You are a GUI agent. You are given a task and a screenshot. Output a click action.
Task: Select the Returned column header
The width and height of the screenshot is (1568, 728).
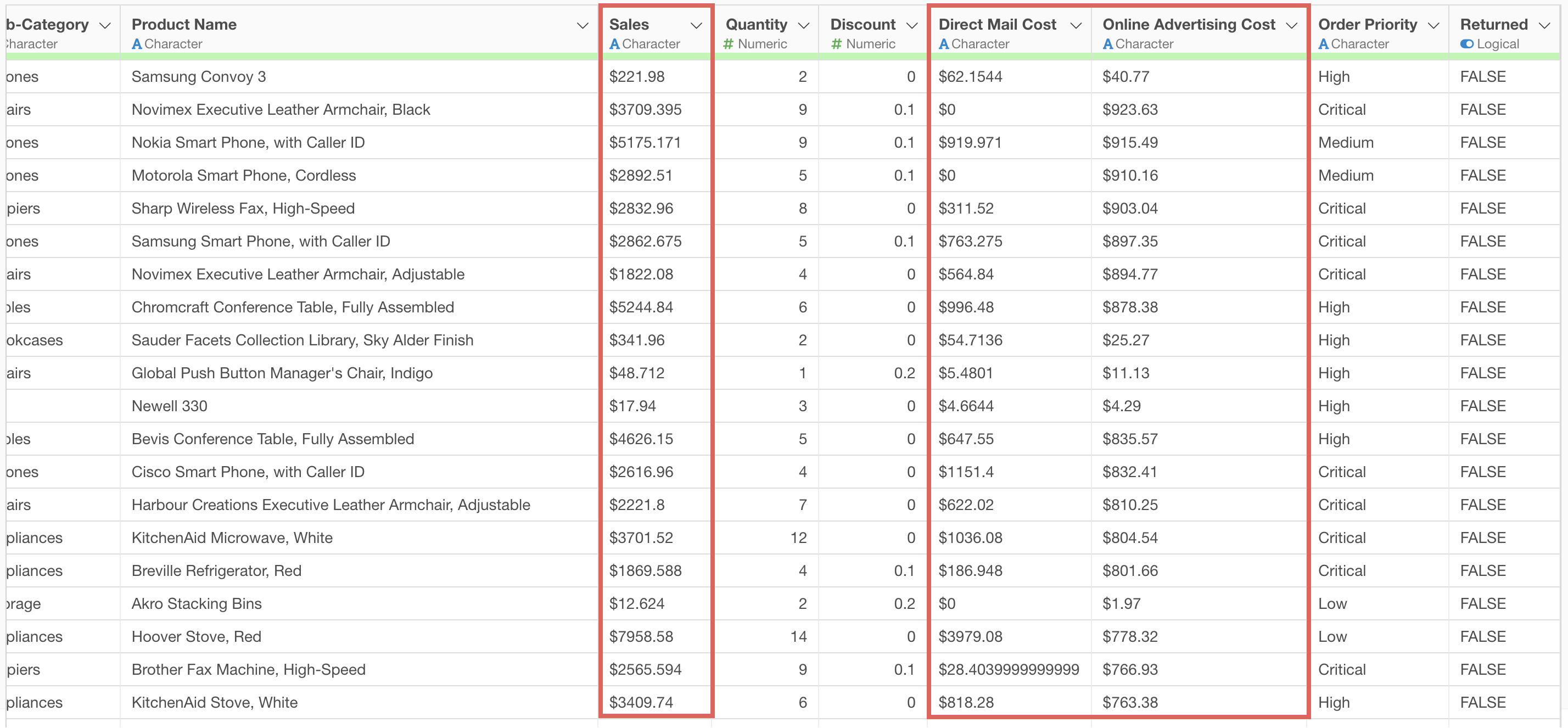(x=1505, y=32)
